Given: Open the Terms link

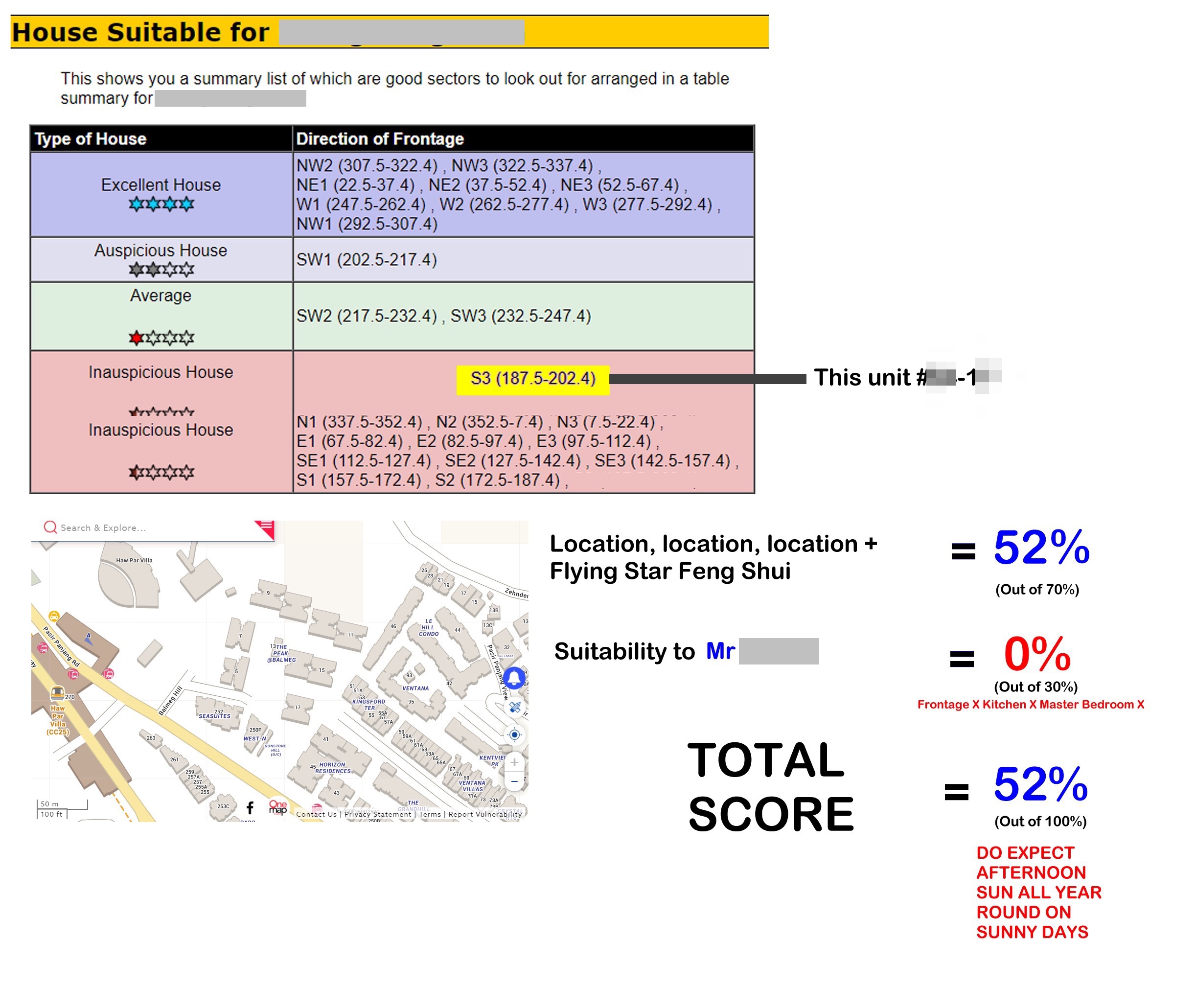Looking at the screenshot, I should (x=430, y=814).
